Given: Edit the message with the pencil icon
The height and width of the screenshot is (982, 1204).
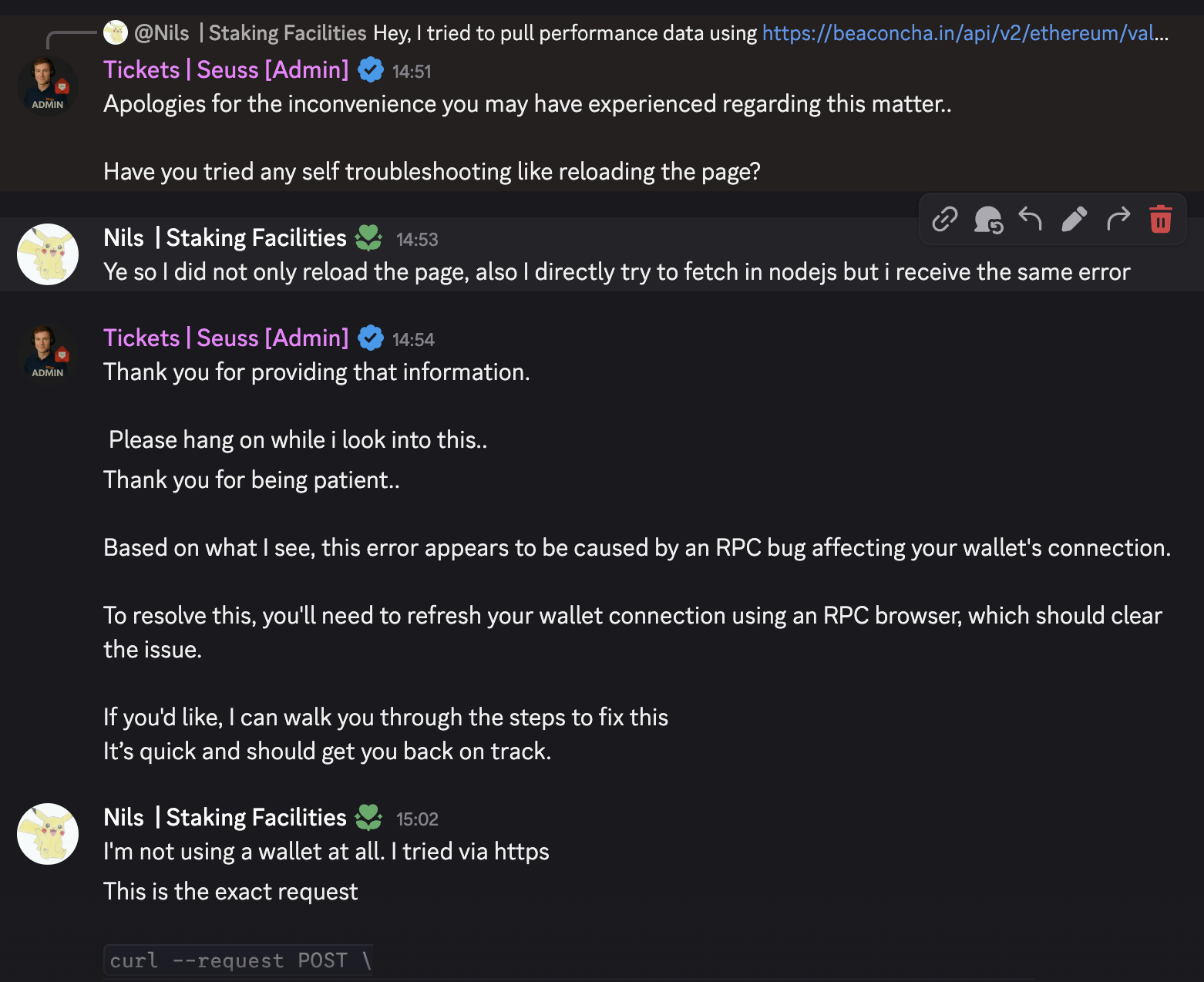Looking at the screenshot, I should [1074, 220].
